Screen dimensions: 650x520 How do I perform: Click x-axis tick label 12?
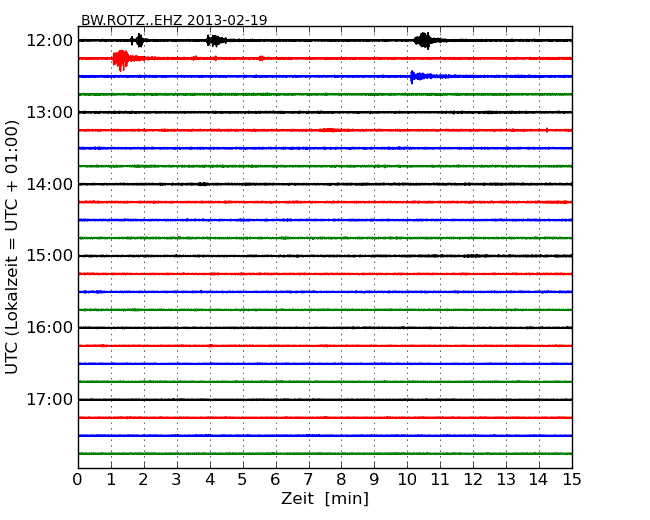473,480
